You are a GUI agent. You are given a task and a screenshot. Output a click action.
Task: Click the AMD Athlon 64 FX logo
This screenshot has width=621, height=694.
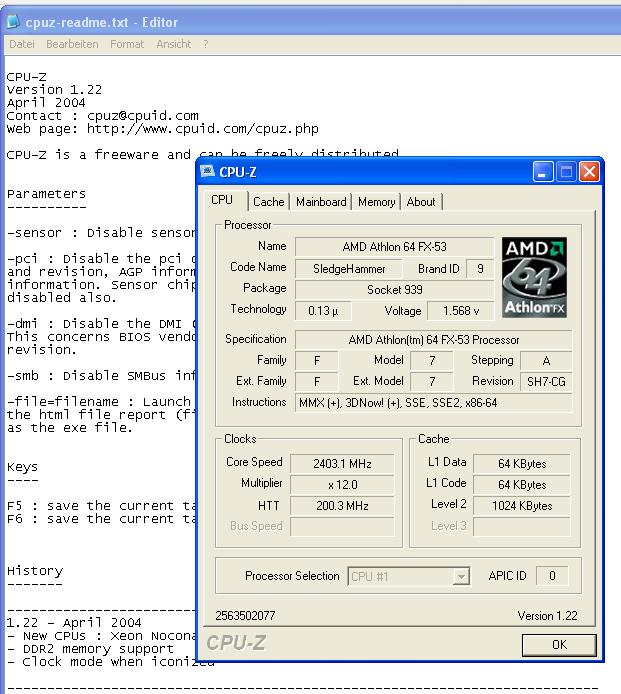point(534,278)
